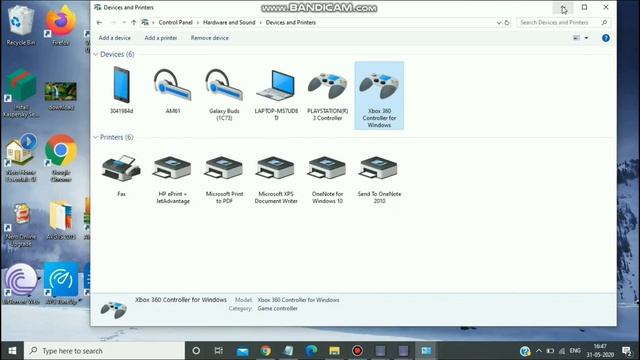Change view using the view icon
Viewport: 640px width, 360px height.
pyautogui.click(x=576, y=38)
